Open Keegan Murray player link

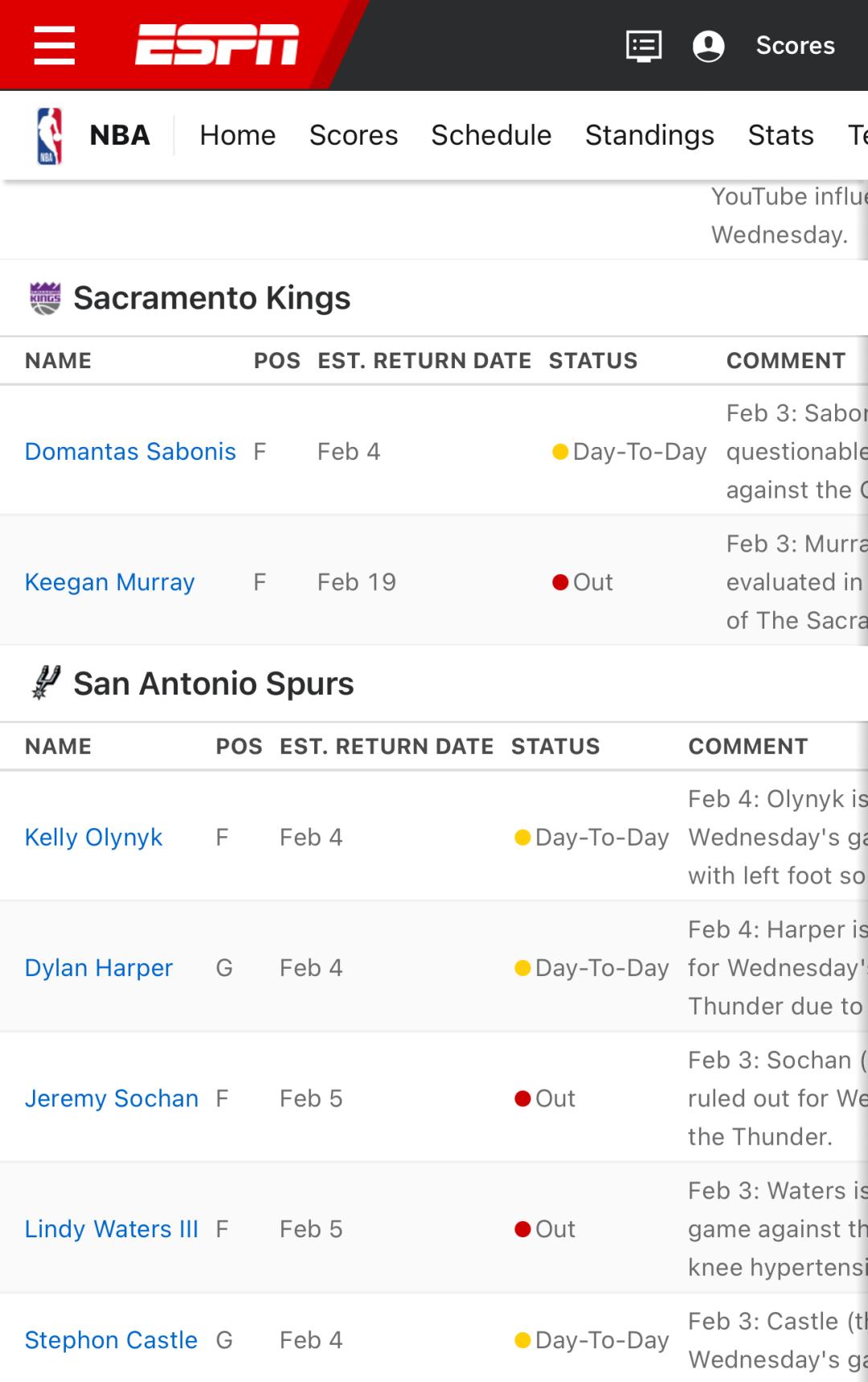coord(110,582)
